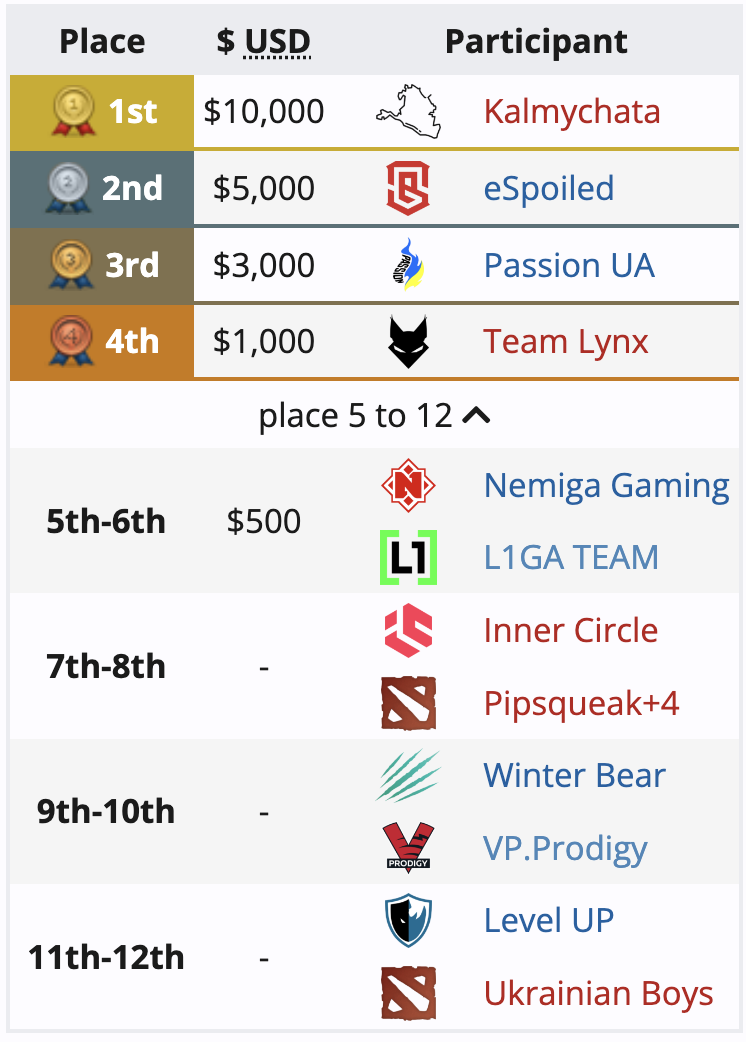Screen dimensions: 746x1042
Task: Click the silver 2nd place medal
Action: 66,188
